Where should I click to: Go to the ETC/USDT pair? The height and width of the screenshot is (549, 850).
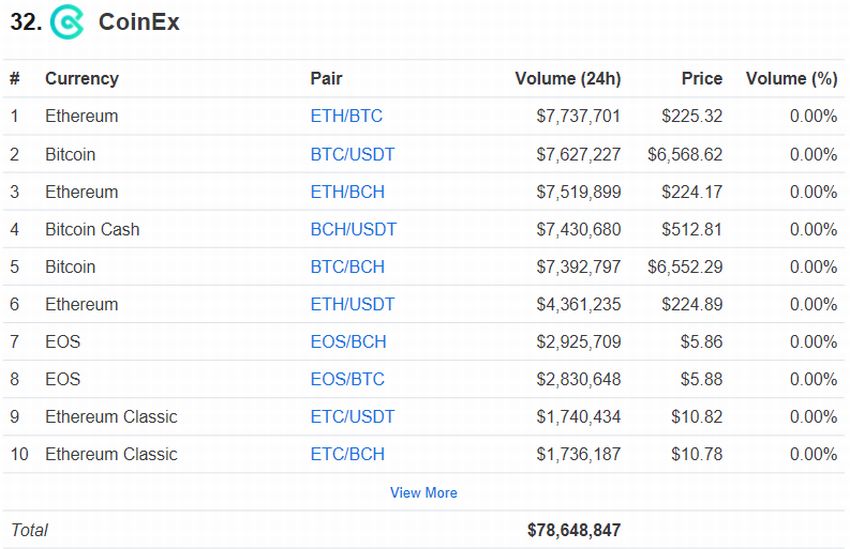(352, 416)
